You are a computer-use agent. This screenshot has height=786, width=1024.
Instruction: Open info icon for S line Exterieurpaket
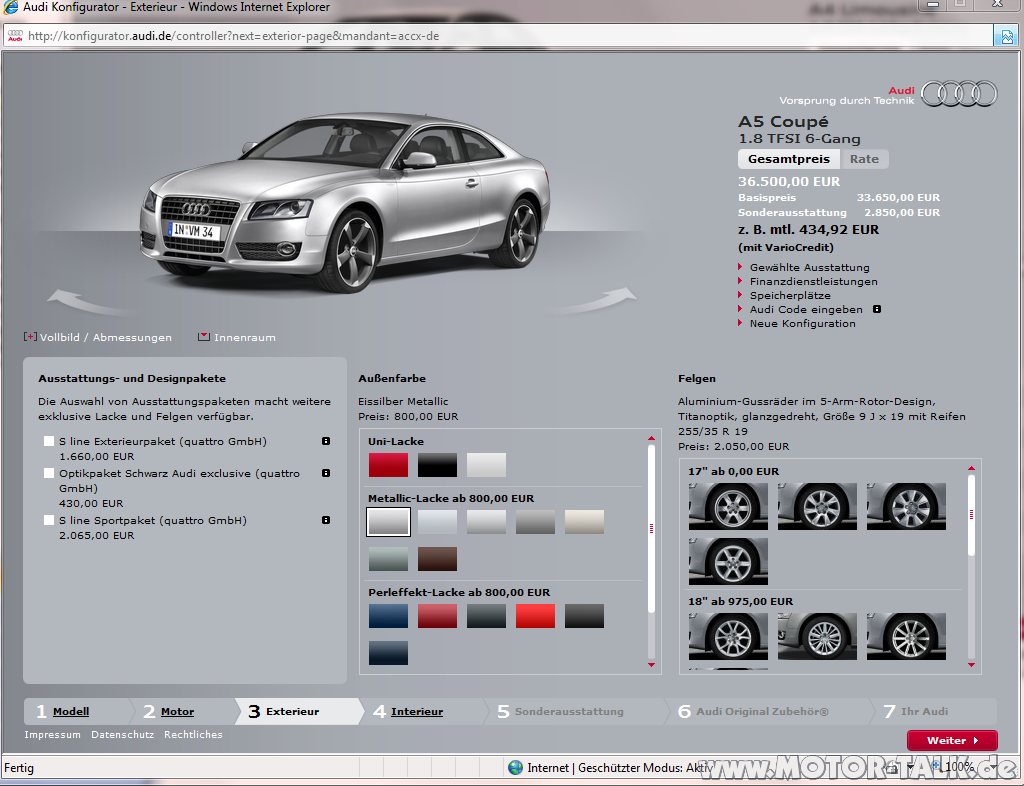click(x=326, y=441)
